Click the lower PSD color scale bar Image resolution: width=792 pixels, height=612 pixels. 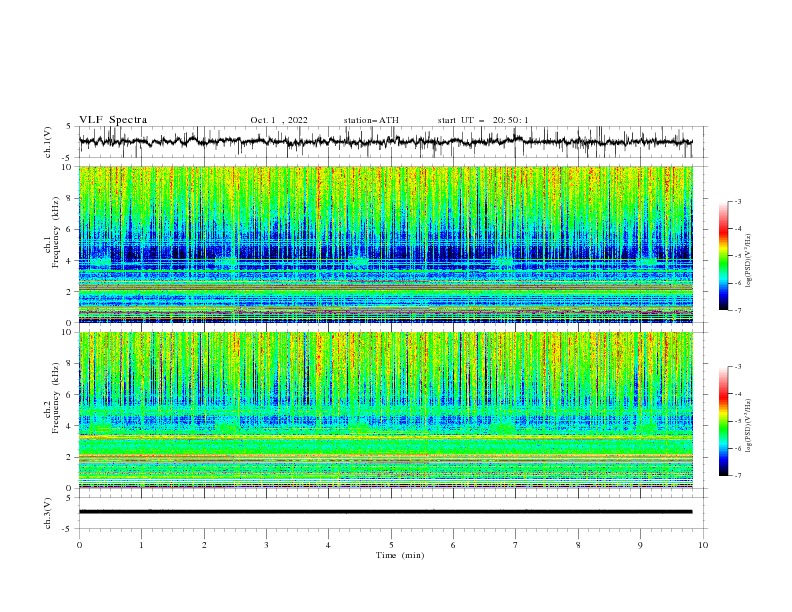pyautogui.click(x=724, y=421)
